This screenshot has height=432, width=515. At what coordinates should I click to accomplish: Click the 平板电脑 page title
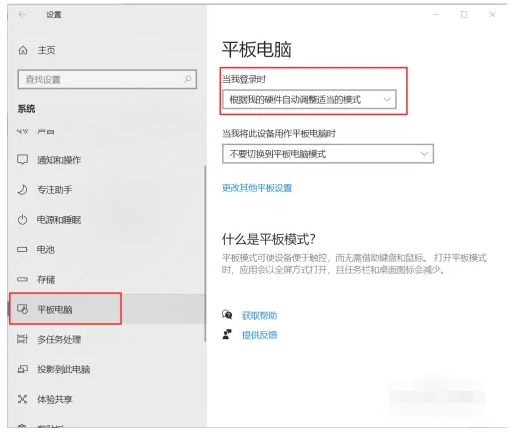click(257, 50)
